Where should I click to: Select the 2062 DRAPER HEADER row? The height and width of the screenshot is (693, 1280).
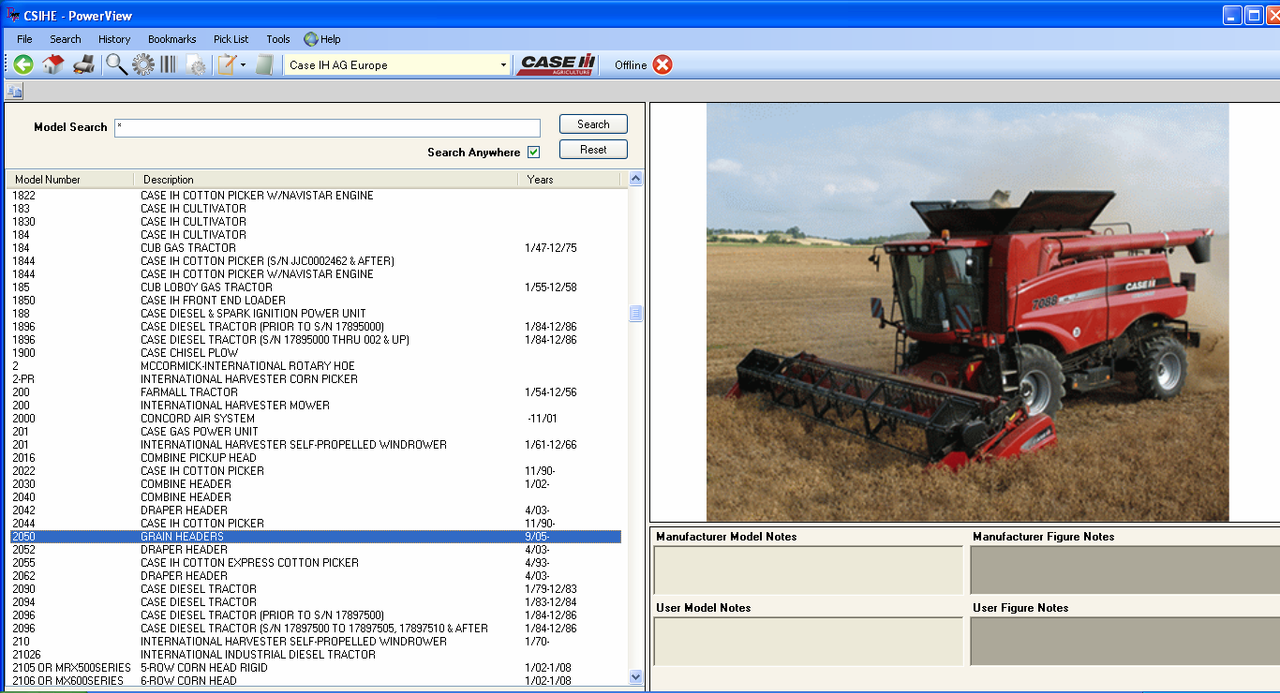(315, 576)
